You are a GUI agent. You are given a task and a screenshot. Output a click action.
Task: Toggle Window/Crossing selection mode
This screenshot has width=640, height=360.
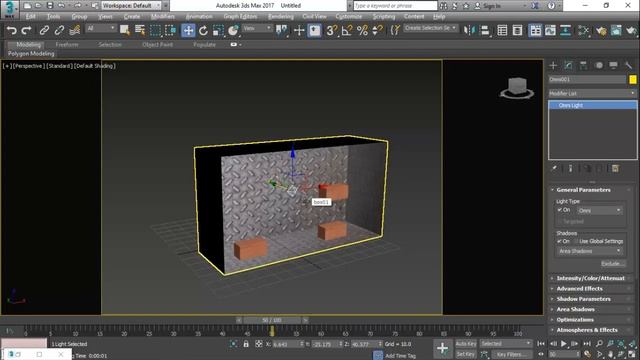(x=171, y=30)
